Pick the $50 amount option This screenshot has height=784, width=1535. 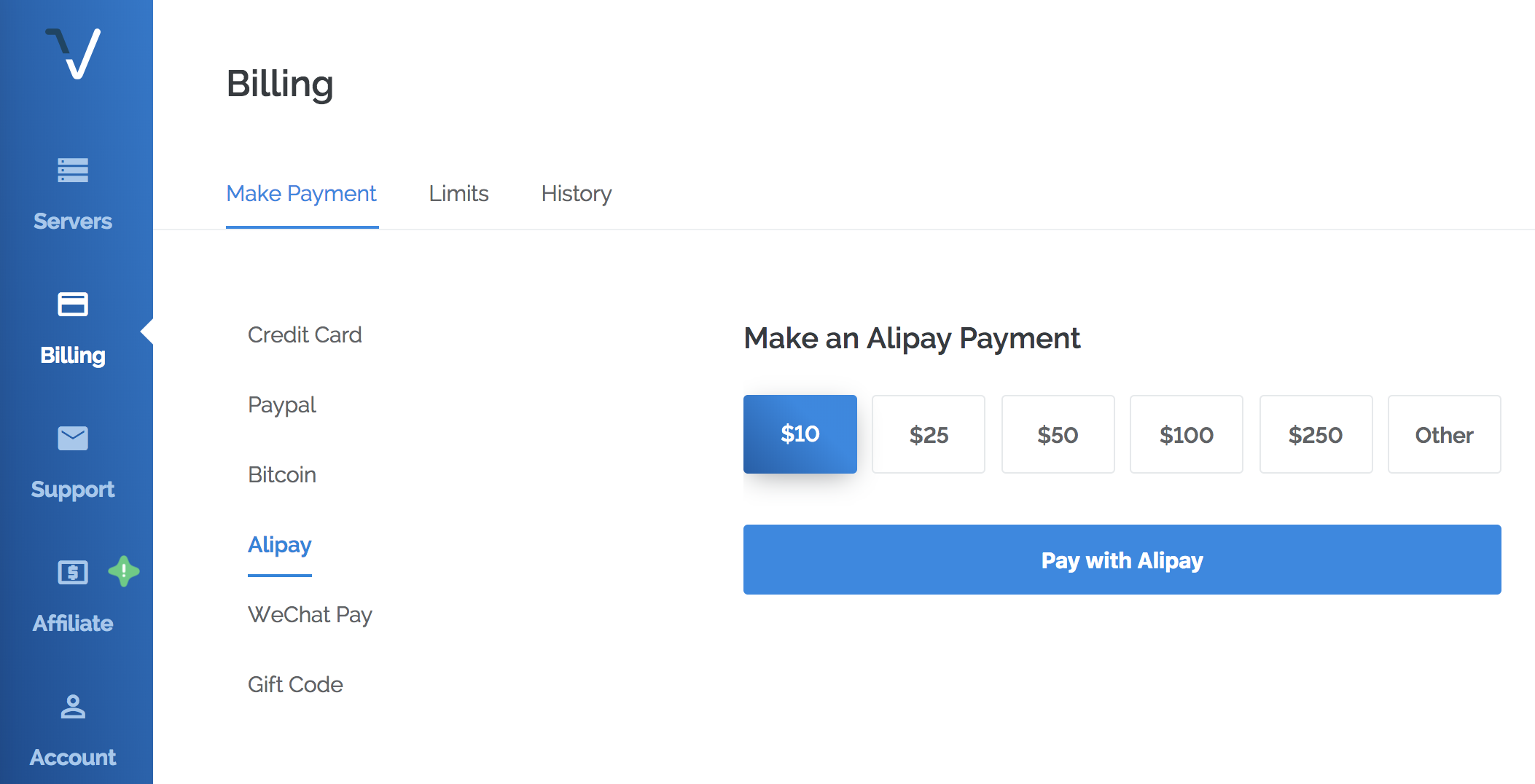(1058, 435)
